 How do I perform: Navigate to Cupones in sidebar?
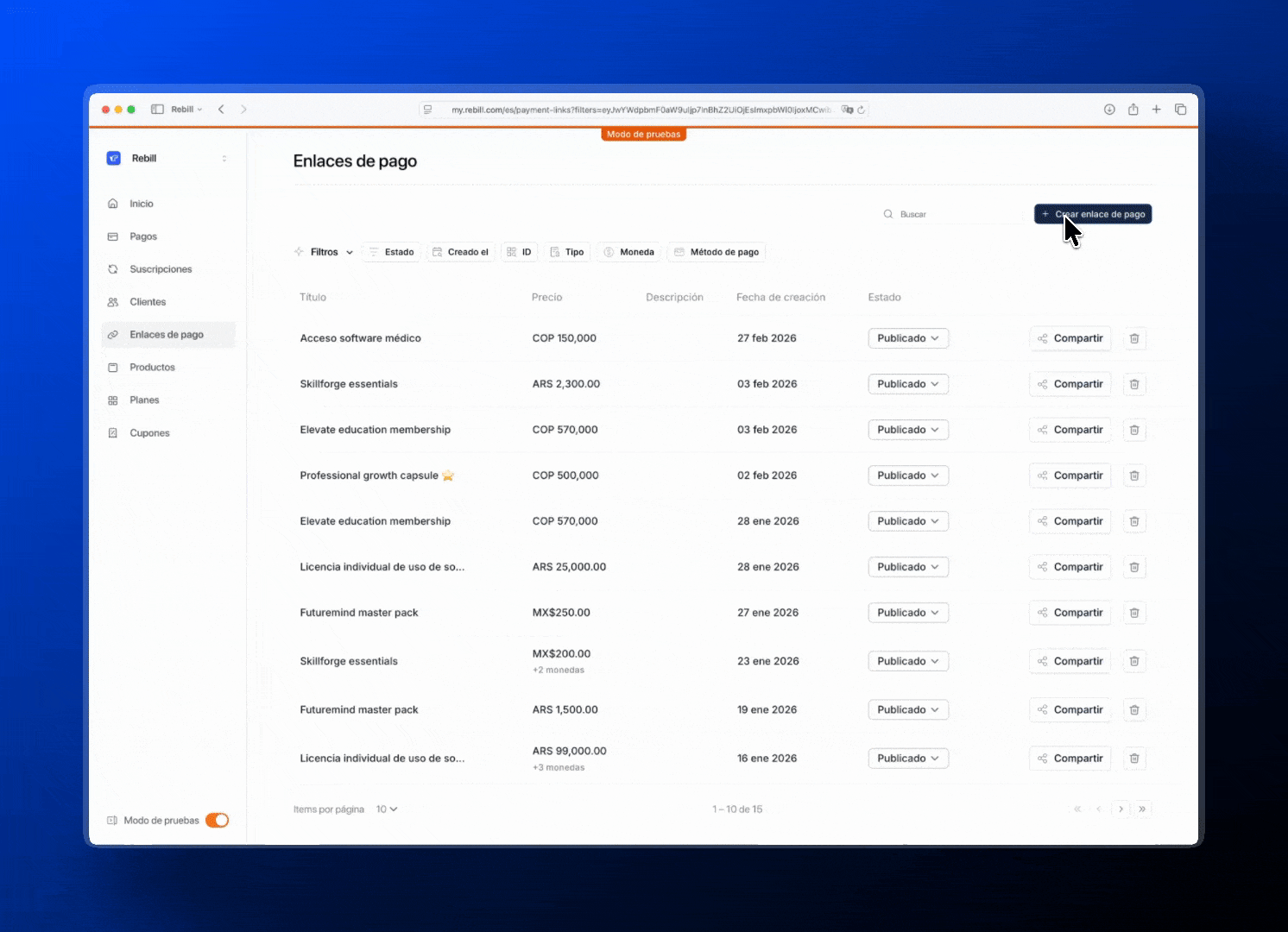click(x=149, y=433)
